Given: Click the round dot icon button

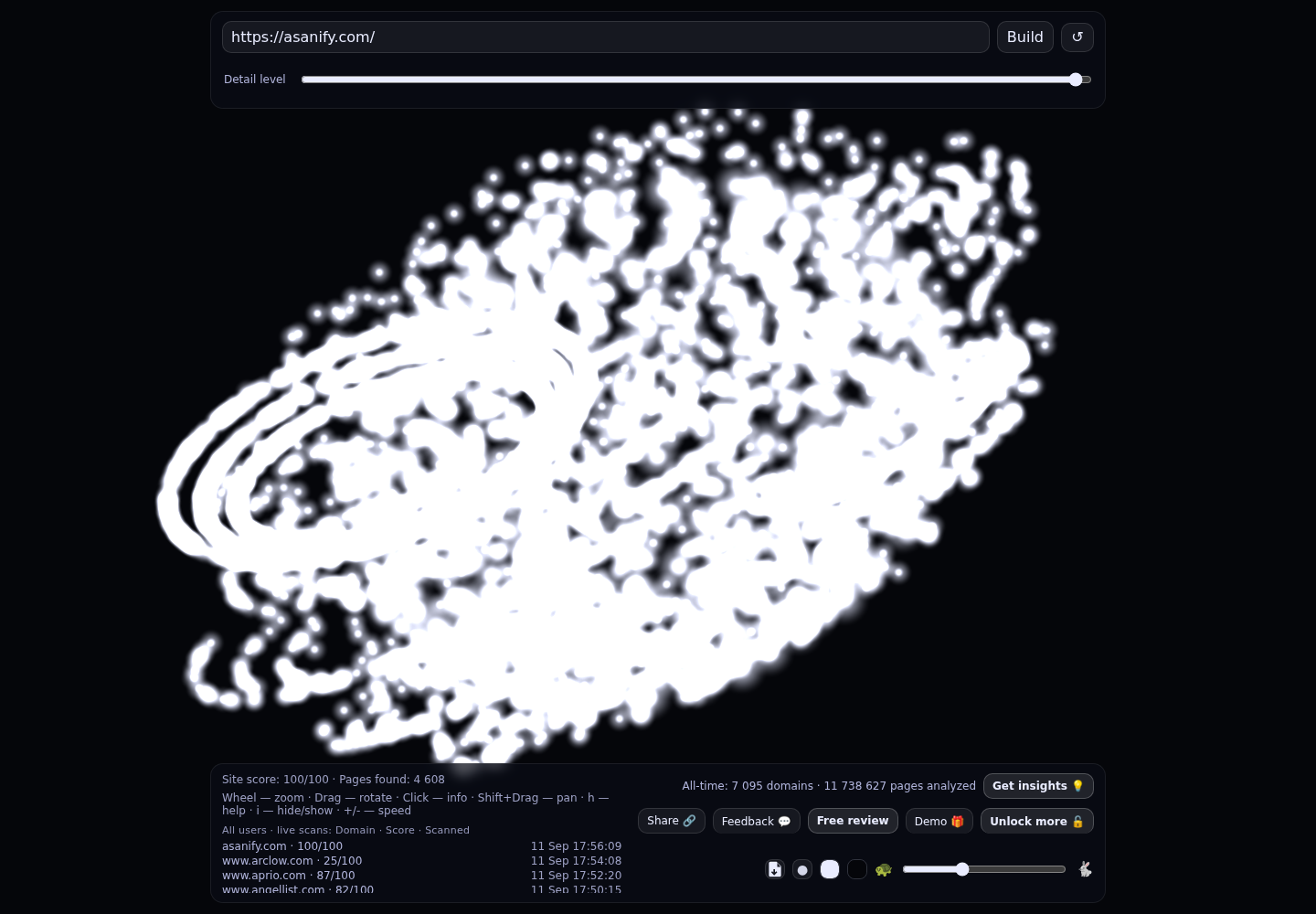Looking at the screenshot, I should point(802,869).
